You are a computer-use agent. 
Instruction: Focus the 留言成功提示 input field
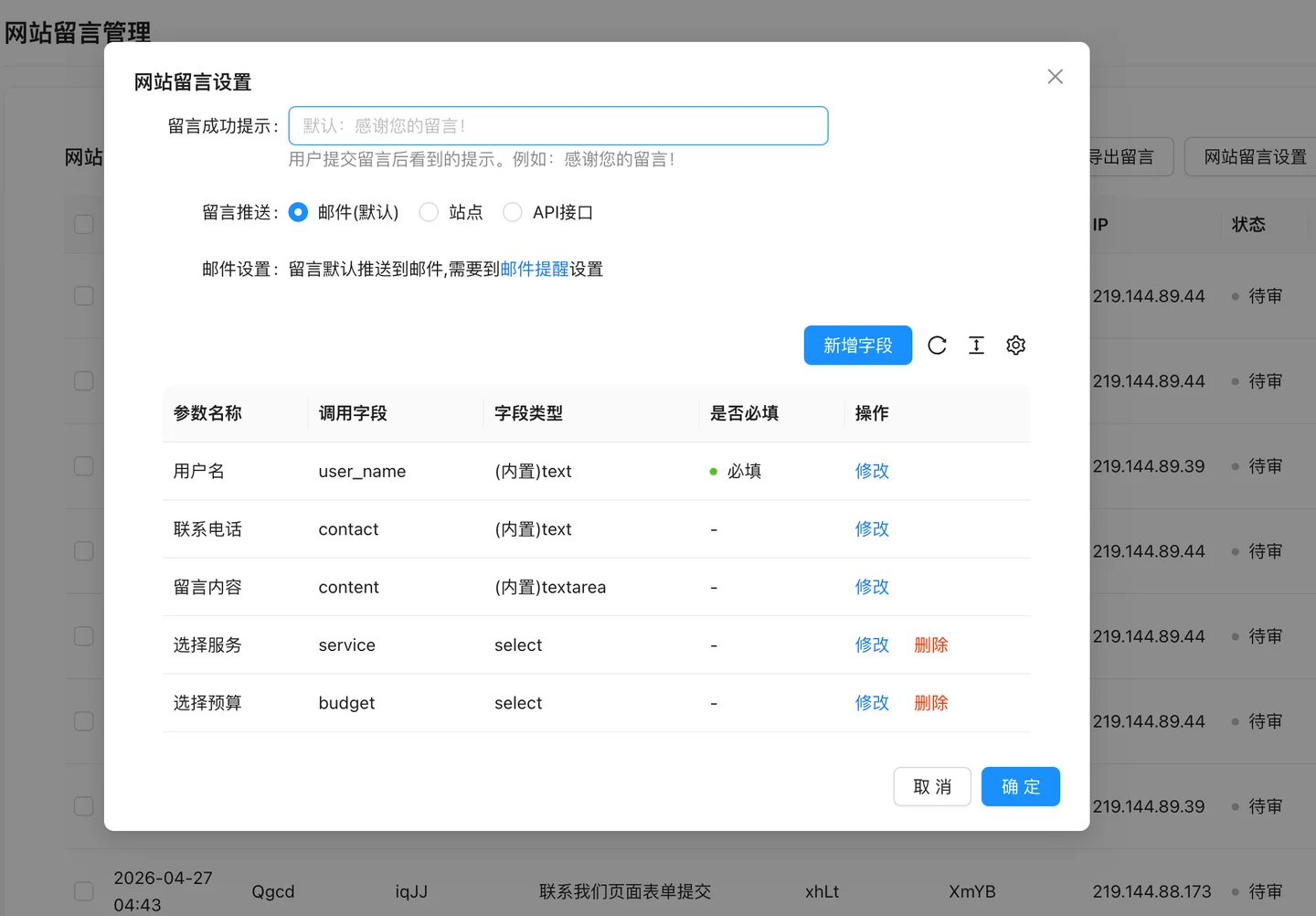coord(558,126)
